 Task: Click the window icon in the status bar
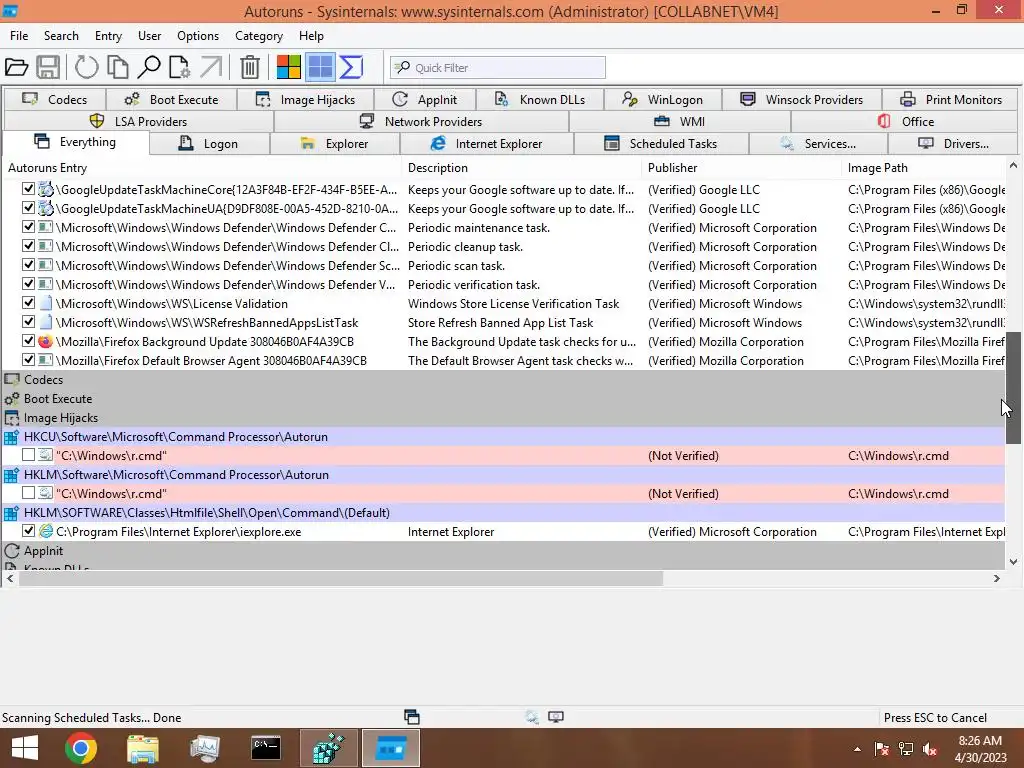(x=412, y=717)
